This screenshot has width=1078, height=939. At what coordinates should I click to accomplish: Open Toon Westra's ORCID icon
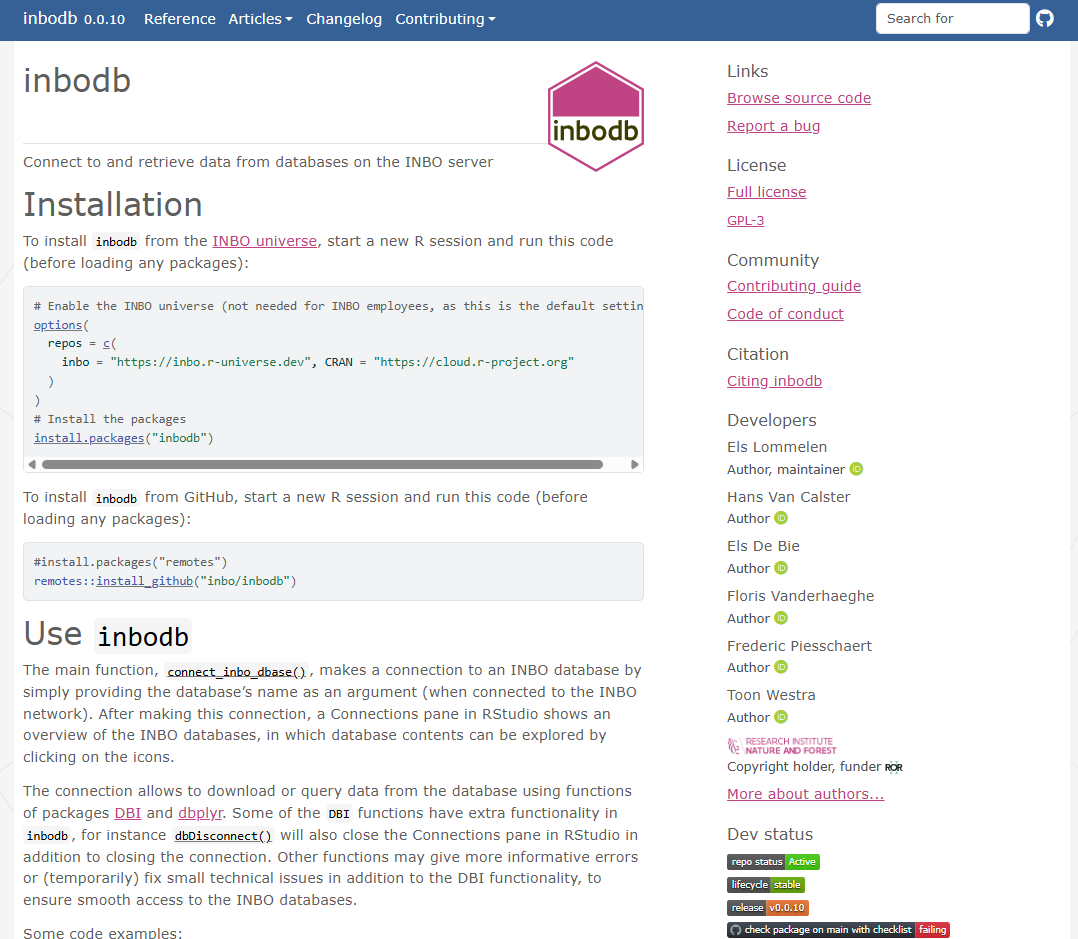point(781,717)
